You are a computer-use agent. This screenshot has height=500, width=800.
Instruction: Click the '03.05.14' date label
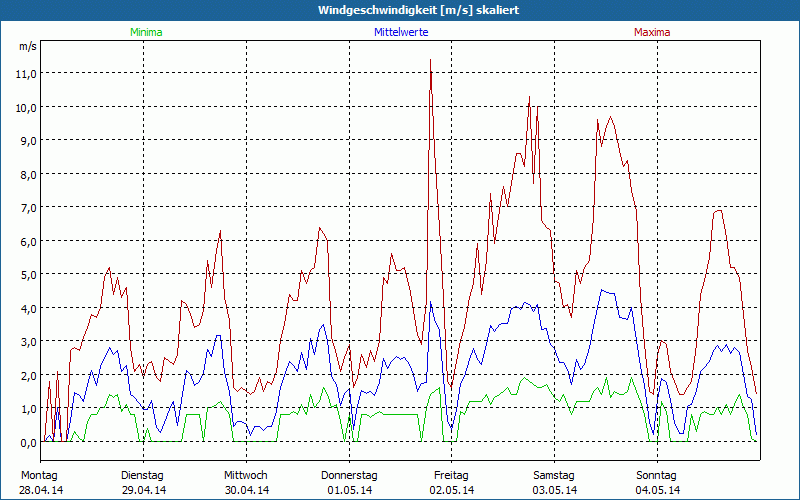(x=555, y=490)
